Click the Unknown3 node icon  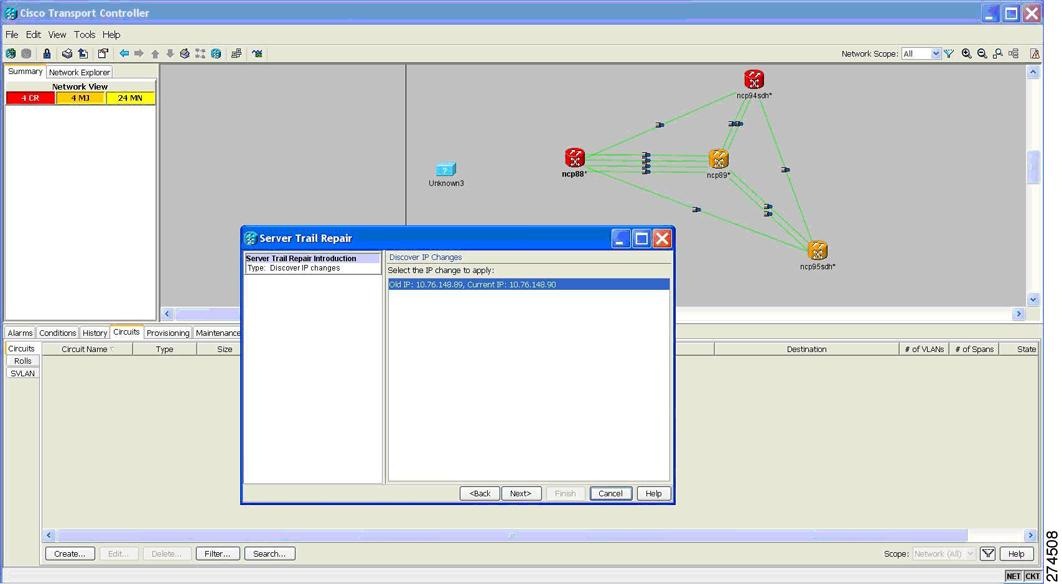pyautogui.click(x=446, y=169)
